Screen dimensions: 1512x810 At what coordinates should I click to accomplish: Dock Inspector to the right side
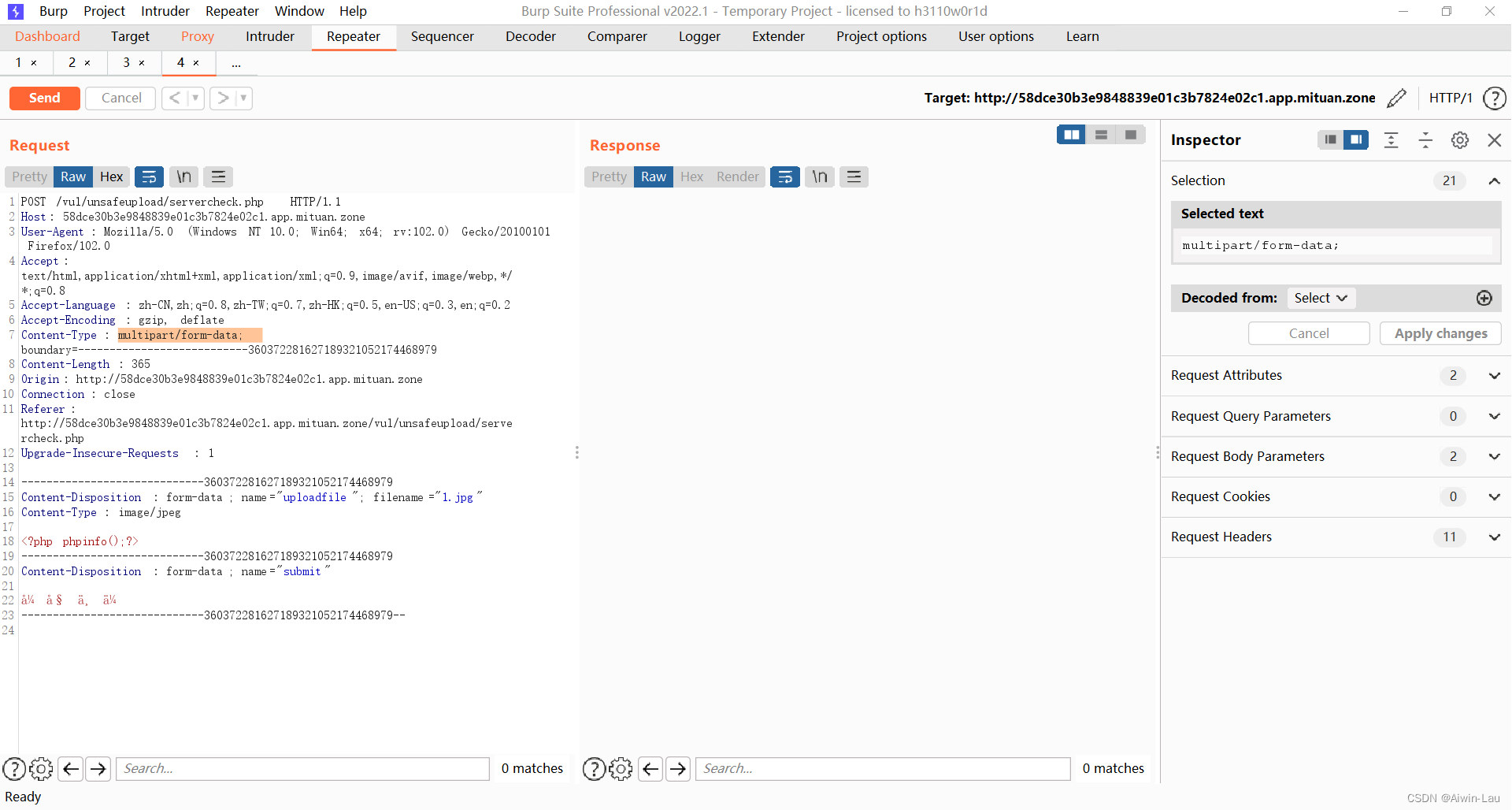pos(1355,139)
